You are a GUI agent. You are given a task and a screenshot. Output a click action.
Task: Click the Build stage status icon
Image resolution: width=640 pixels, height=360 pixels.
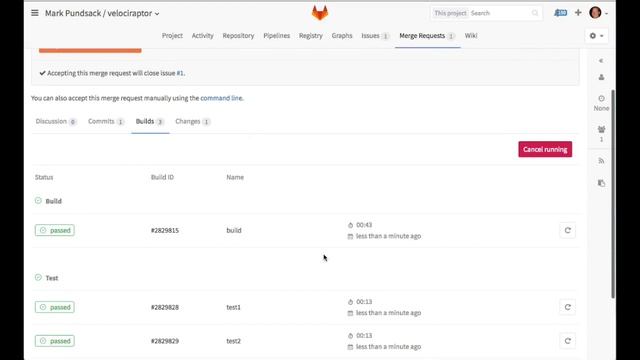38,200
